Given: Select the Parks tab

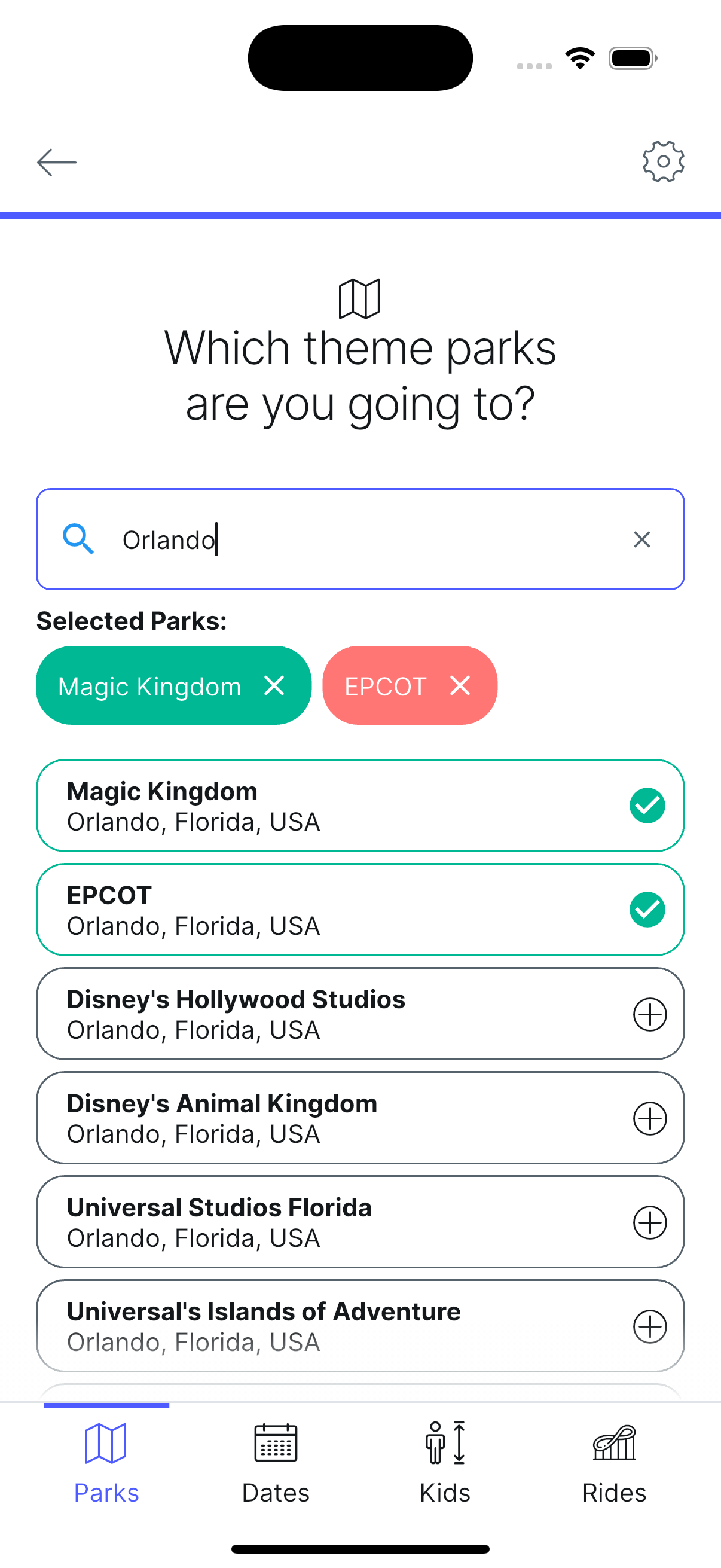Looking at the screenshot, I should [106, 1463].
